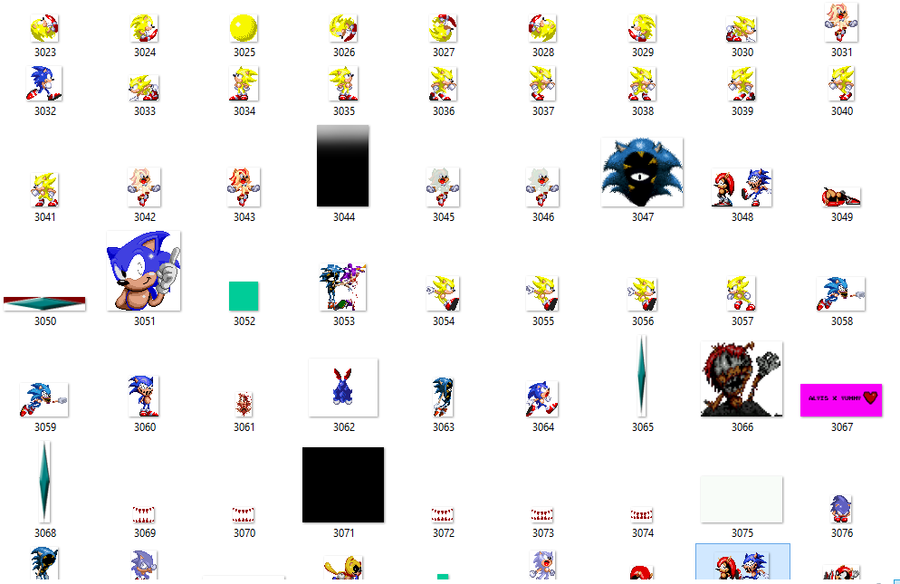Open Super Sonic sprite 3041

tap(45, 189)
